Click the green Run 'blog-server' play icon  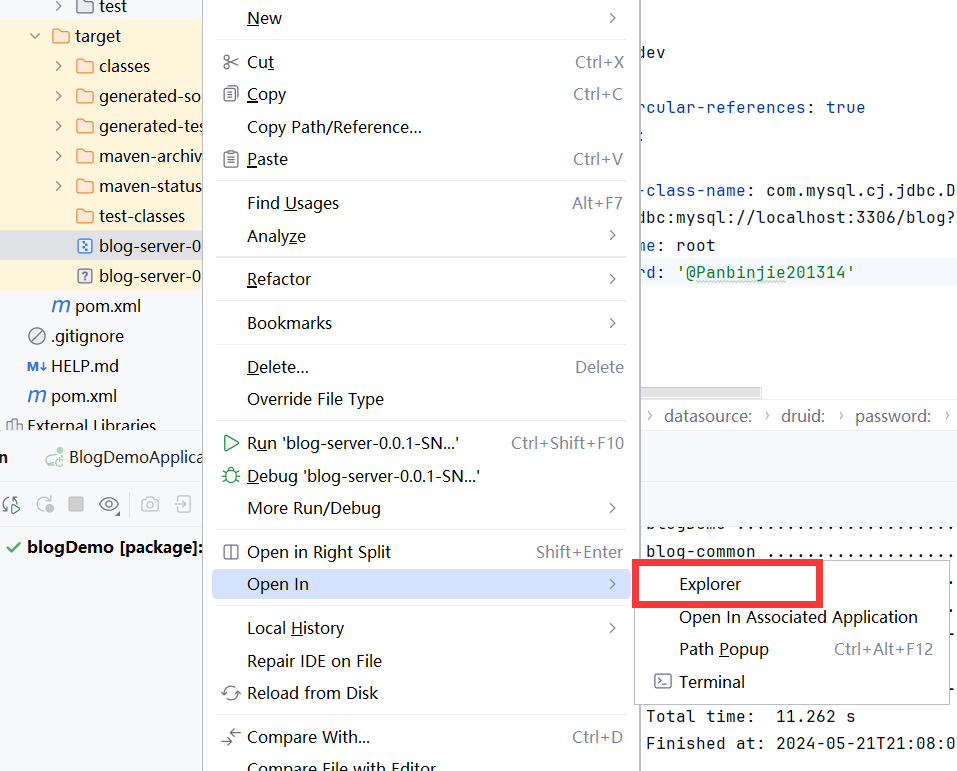coord(231,443)
